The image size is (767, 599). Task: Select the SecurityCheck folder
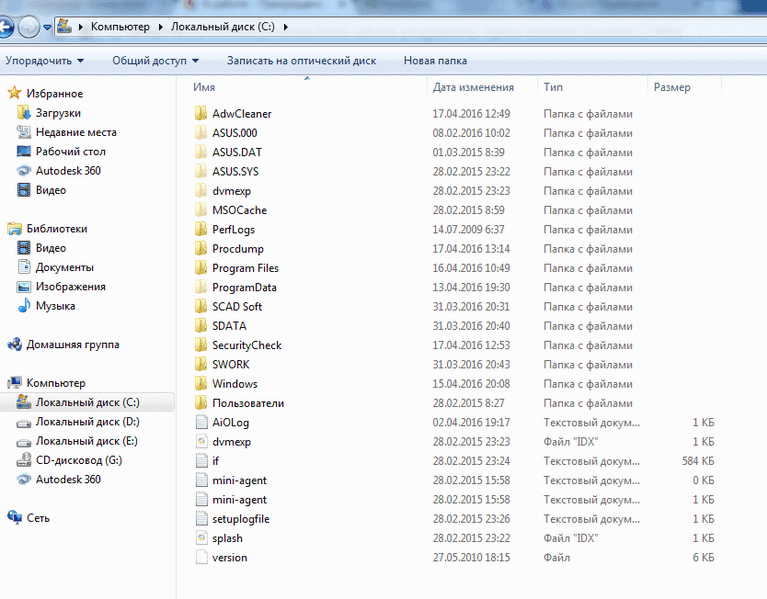pyautogui.click(x=247, y=345)
